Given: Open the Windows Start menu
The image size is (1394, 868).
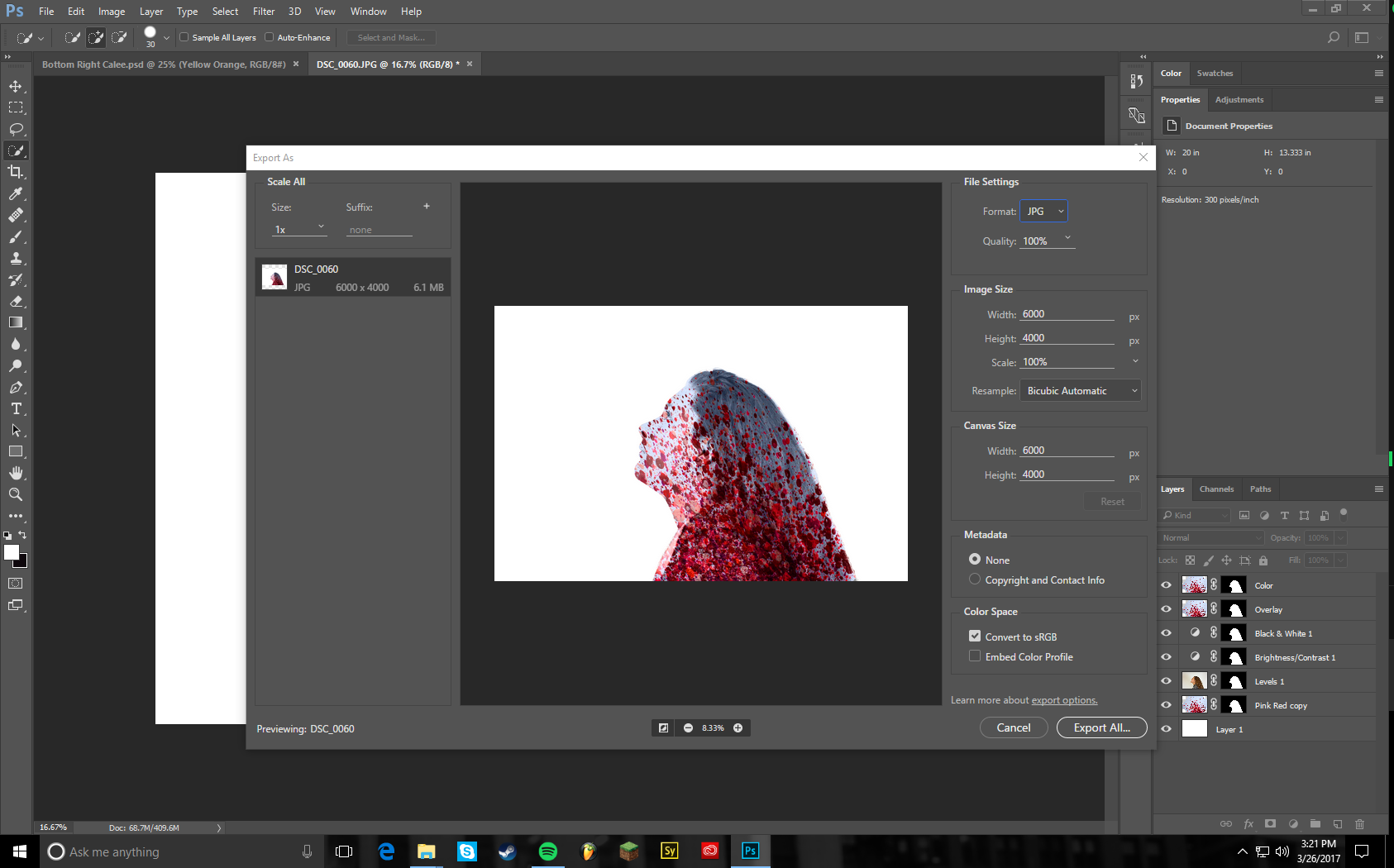Looking at the screenshot, I should pos(20,851).
